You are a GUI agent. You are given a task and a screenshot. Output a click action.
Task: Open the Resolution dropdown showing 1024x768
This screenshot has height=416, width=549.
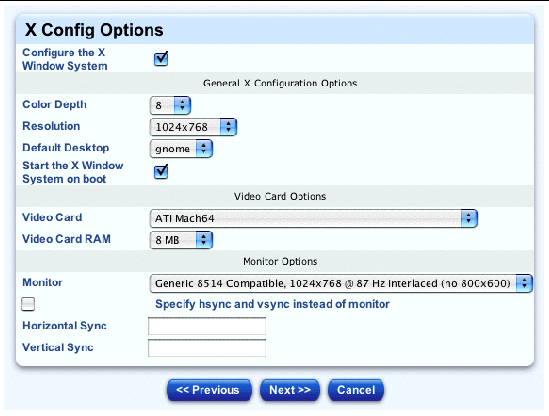tap(193, 127)
